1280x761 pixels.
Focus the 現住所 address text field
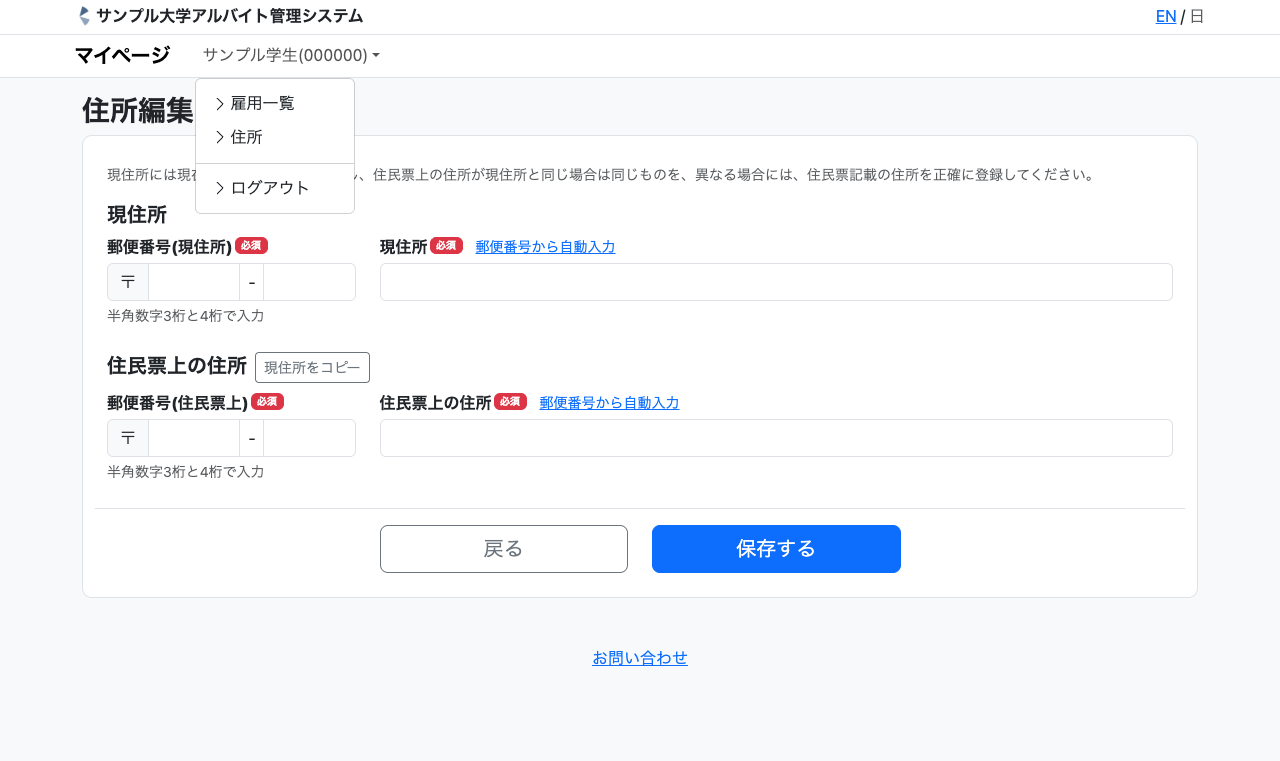[x=776, y=282]
